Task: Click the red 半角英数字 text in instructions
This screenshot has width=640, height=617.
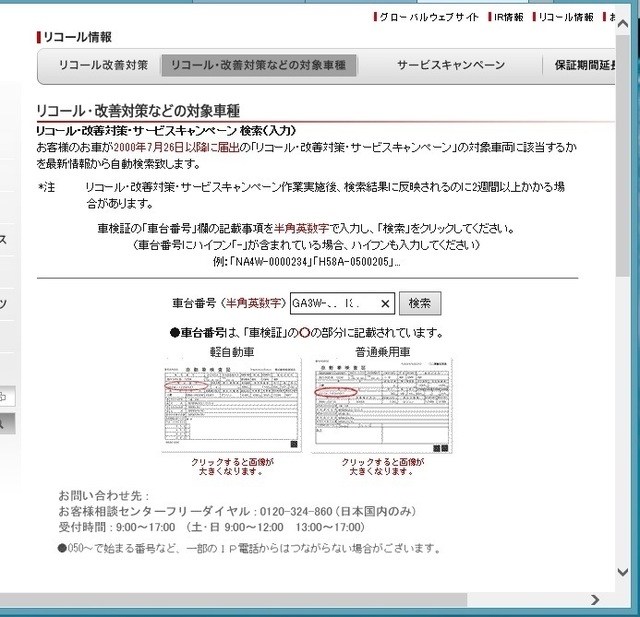Action: [301, 228]
